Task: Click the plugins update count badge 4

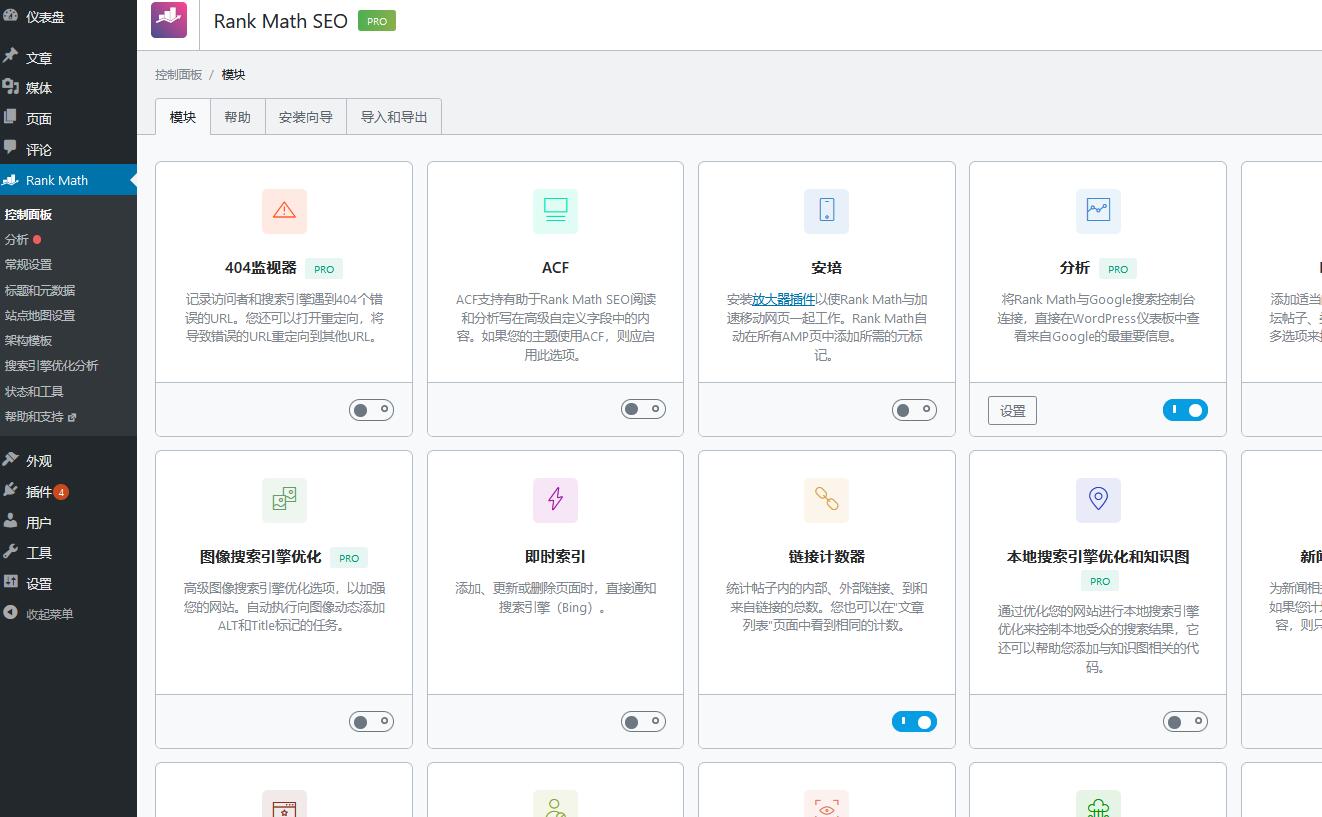Action: 62,492
